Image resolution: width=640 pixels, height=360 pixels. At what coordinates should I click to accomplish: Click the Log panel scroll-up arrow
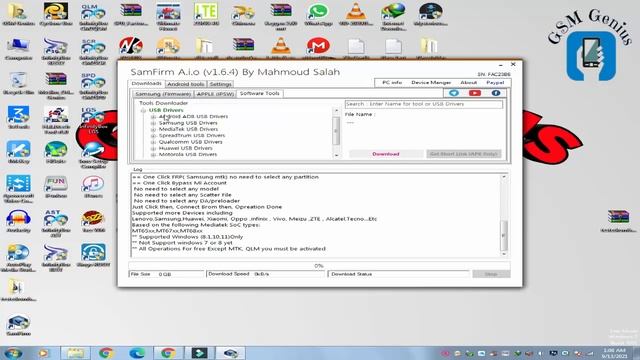[x=504, y=177]
